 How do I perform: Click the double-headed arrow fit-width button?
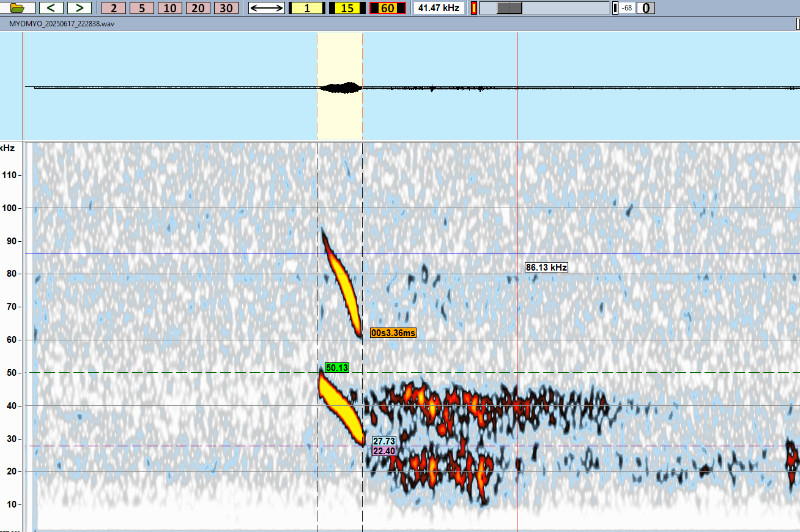[266, 8]
